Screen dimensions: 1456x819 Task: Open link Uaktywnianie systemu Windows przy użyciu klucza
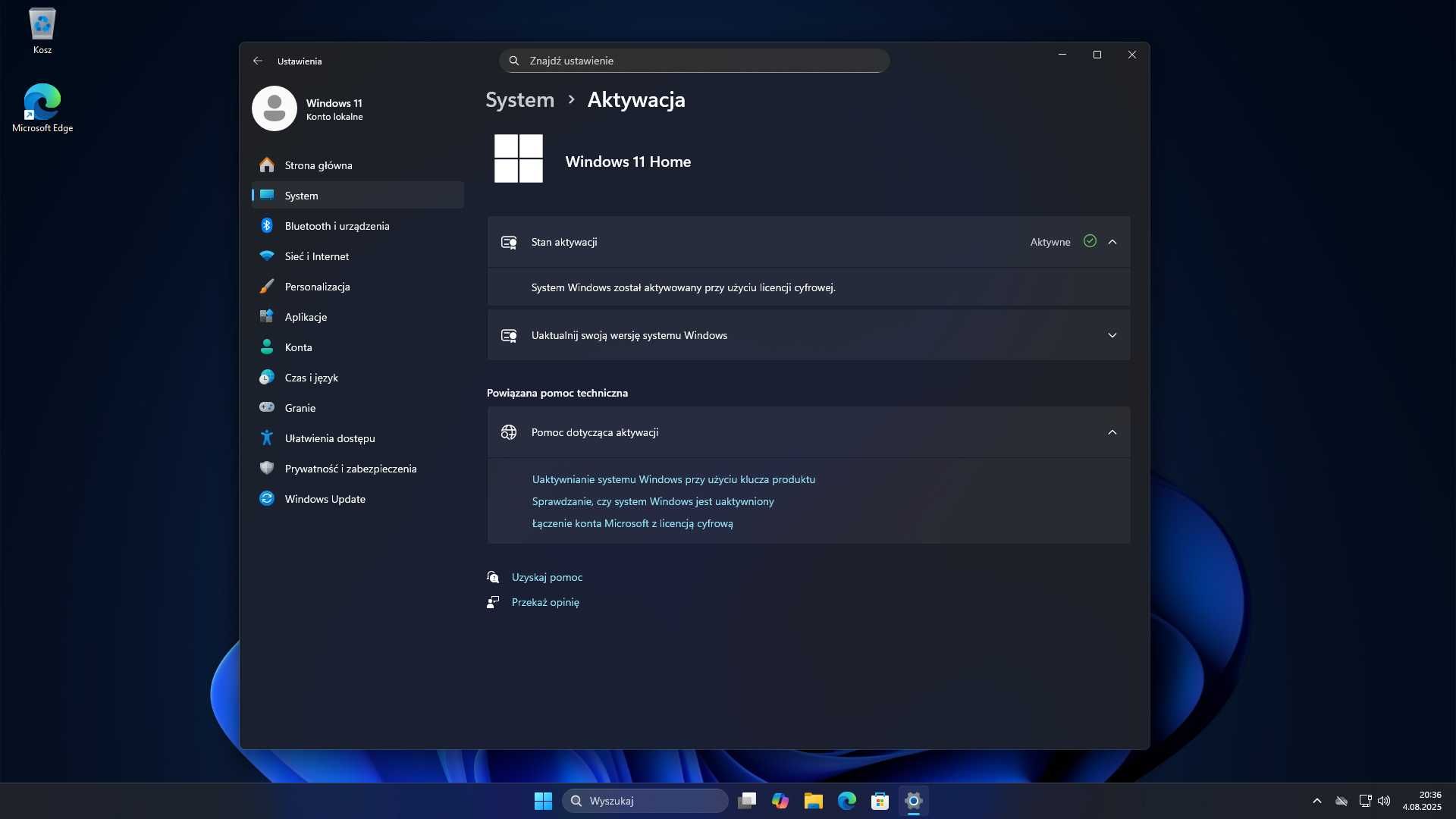673,479
